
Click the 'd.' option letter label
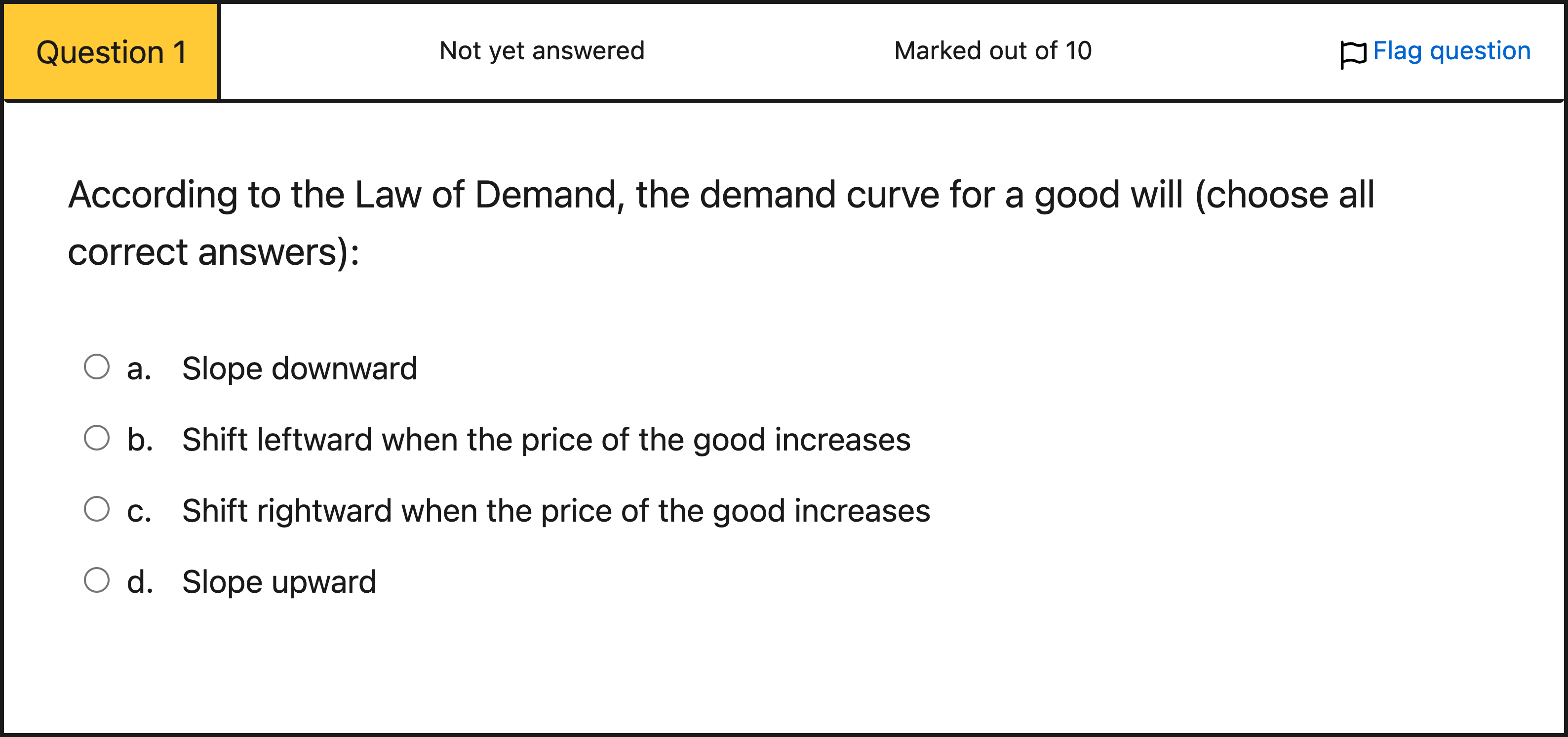point(139,582)
